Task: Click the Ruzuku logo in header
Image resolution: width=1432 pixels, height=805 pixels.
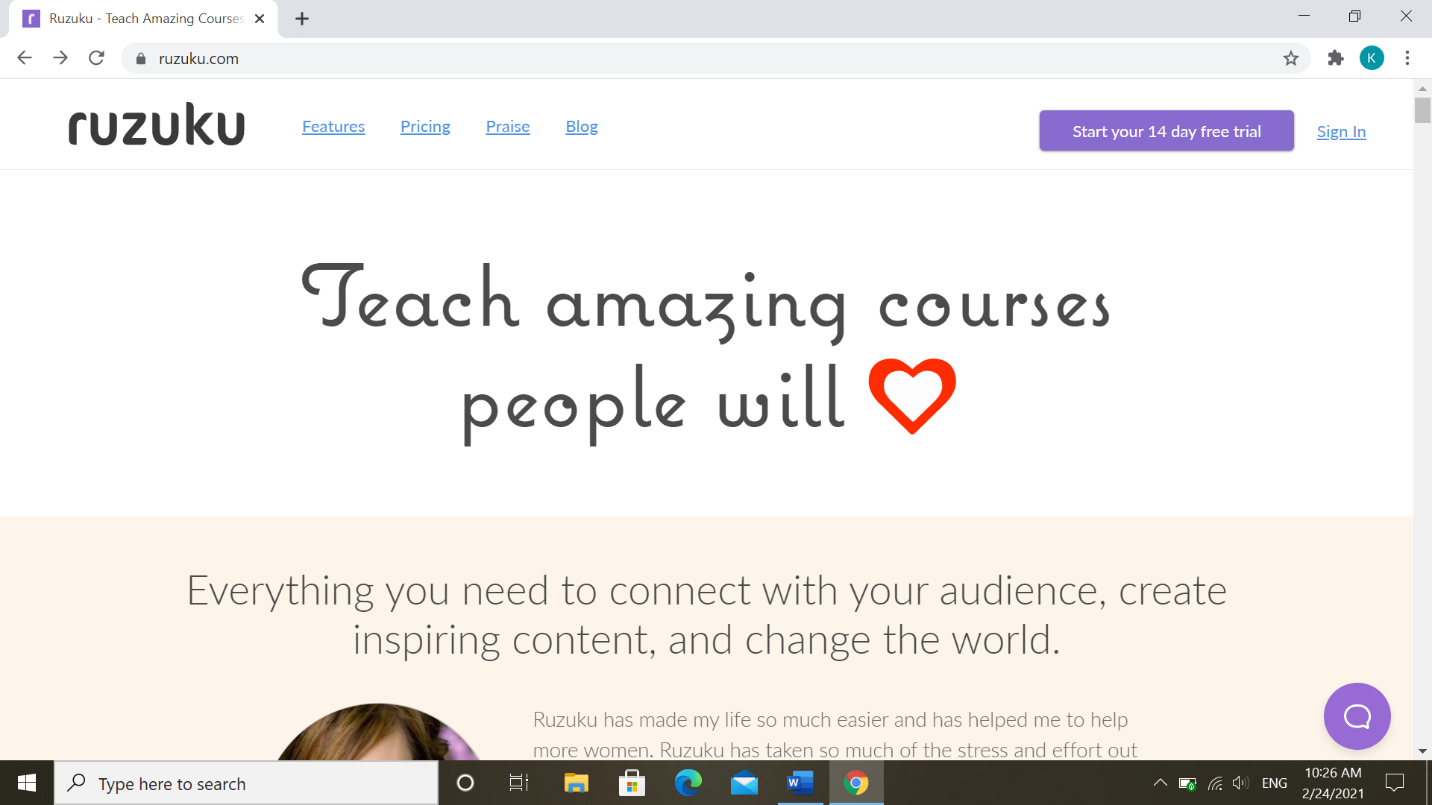Action: [x=156, y=128]
